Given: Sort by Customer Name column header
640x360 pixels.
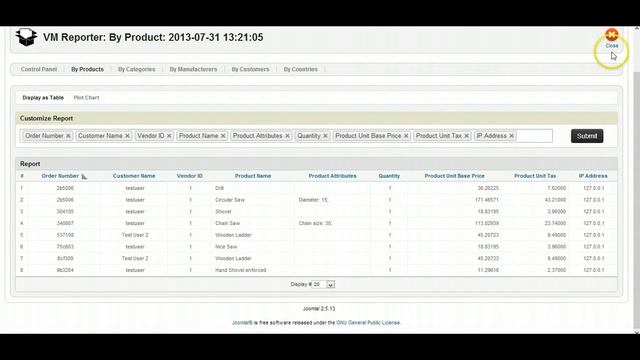Looking at the screenshot, I should 134,176.
